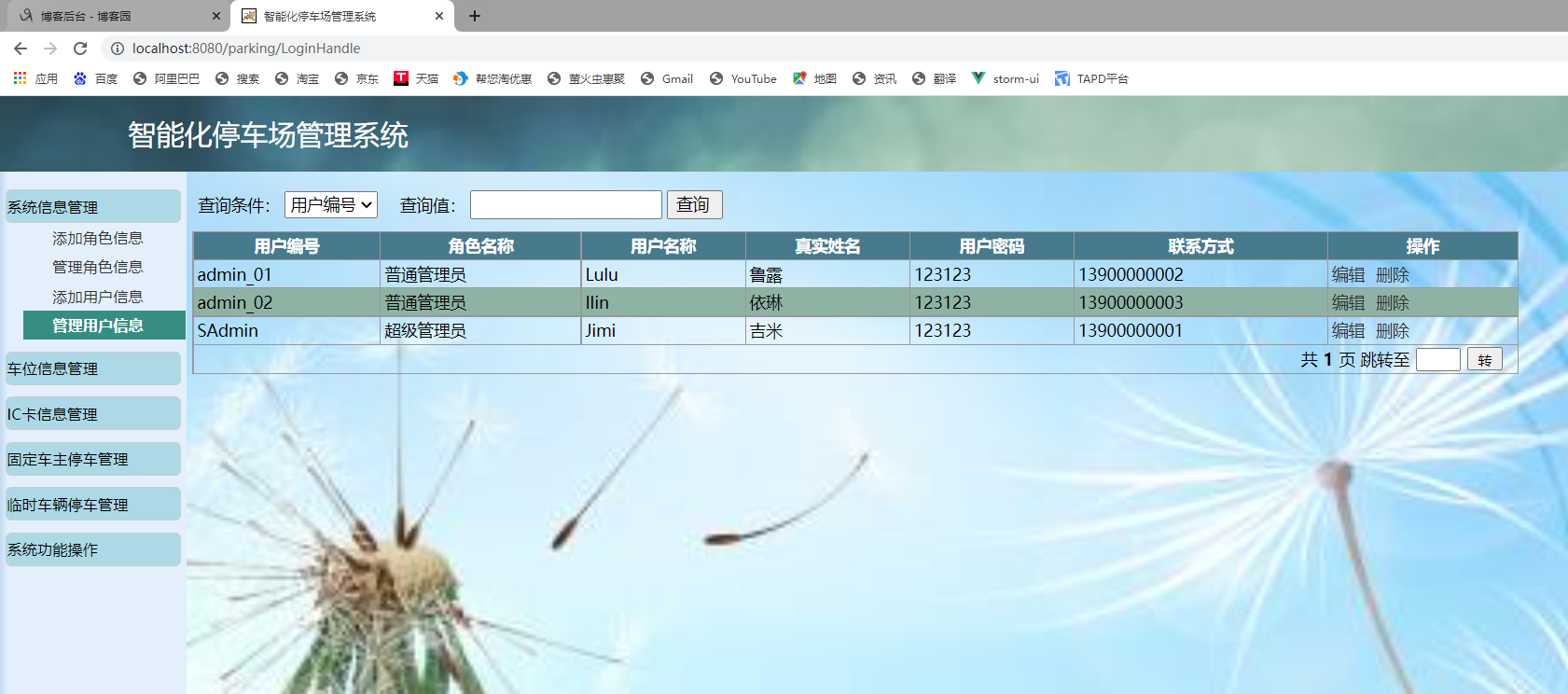
Task: Expand the 固定车主停车管理 menu section
Action: [x=93, y=459]
